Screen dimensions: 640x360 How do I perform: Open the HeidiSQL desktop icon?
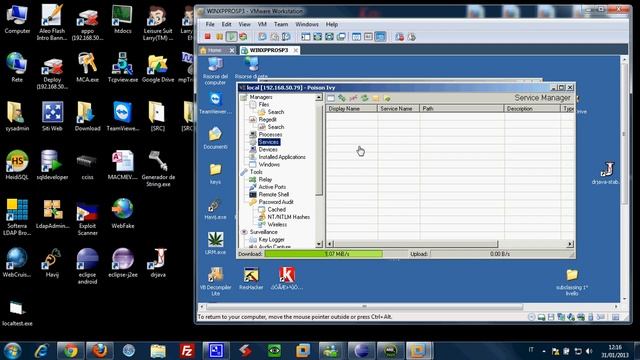click(x=17, y=165)
